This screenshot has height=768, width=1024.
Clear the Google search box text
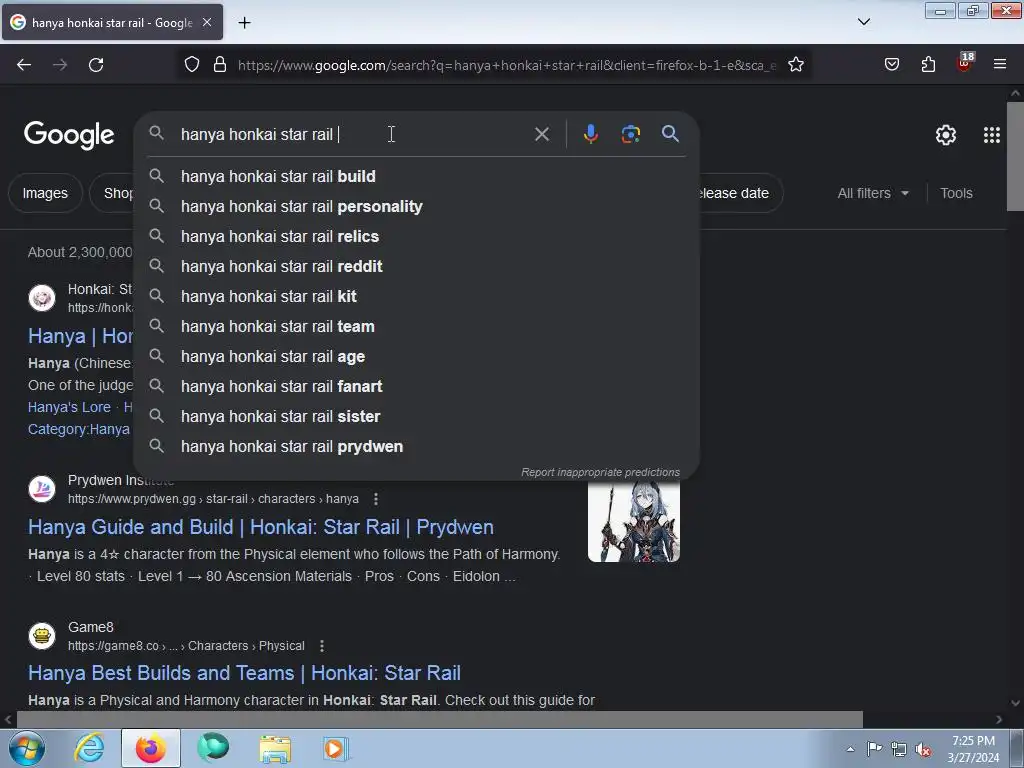[541, 135]
